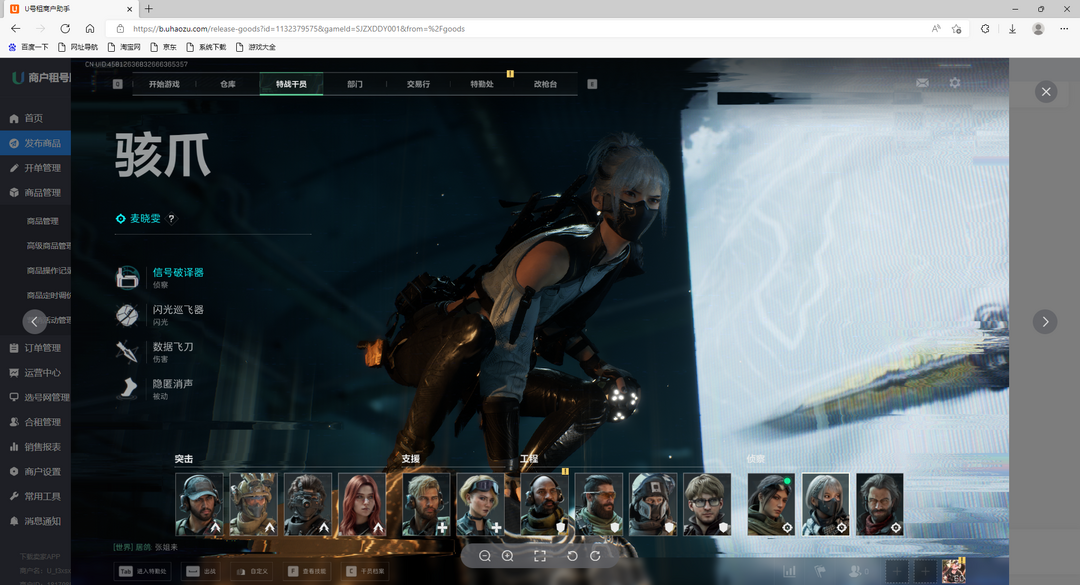The height and width of the screenshot is (585, 1080).
Task: Show the previous preview image
Action: [34, 321]
